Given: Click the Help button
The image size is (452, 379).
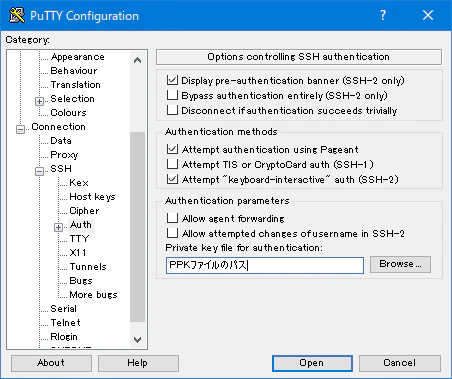Looking at the screenshot, I should pyautogui.click(x=138, y=363).
